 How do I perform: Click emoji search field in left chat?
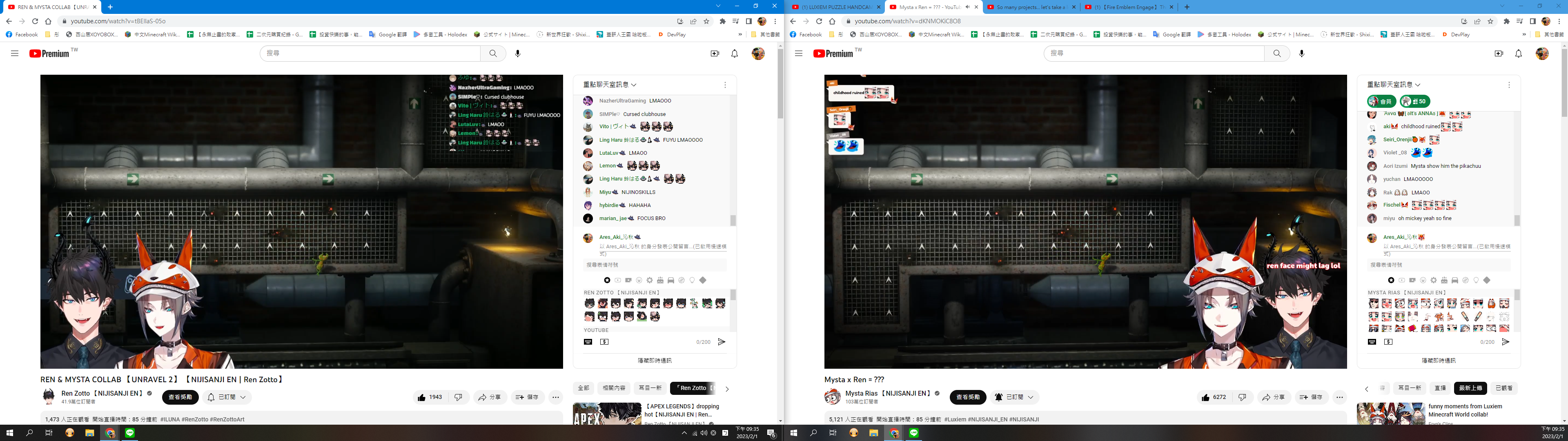[x=655, y=265]
